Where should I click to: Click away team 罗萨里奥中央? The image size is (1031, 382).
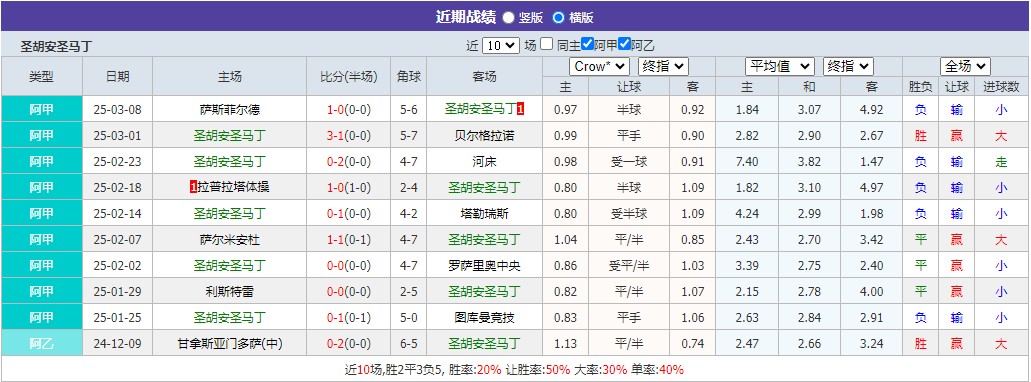[484, 265]
